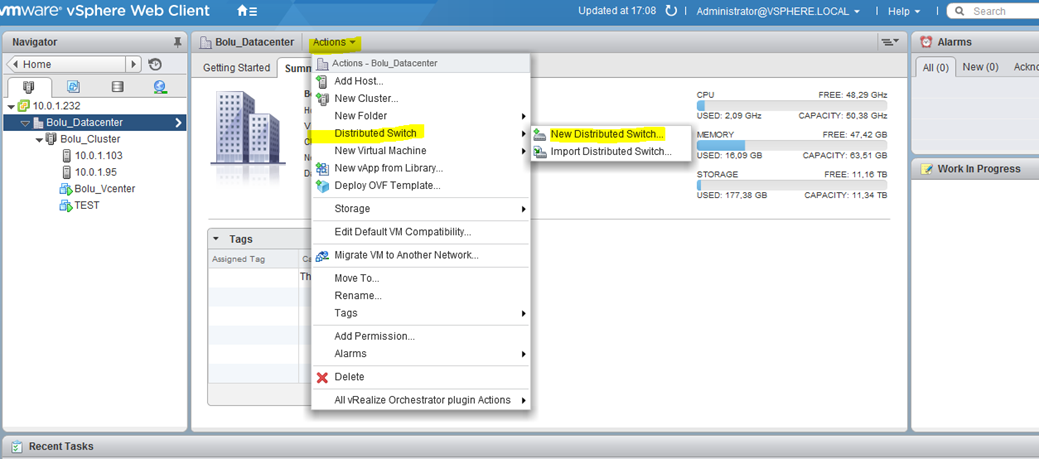Collapse the Tags panel
1039x459 pixels.
tap(216, 239)
